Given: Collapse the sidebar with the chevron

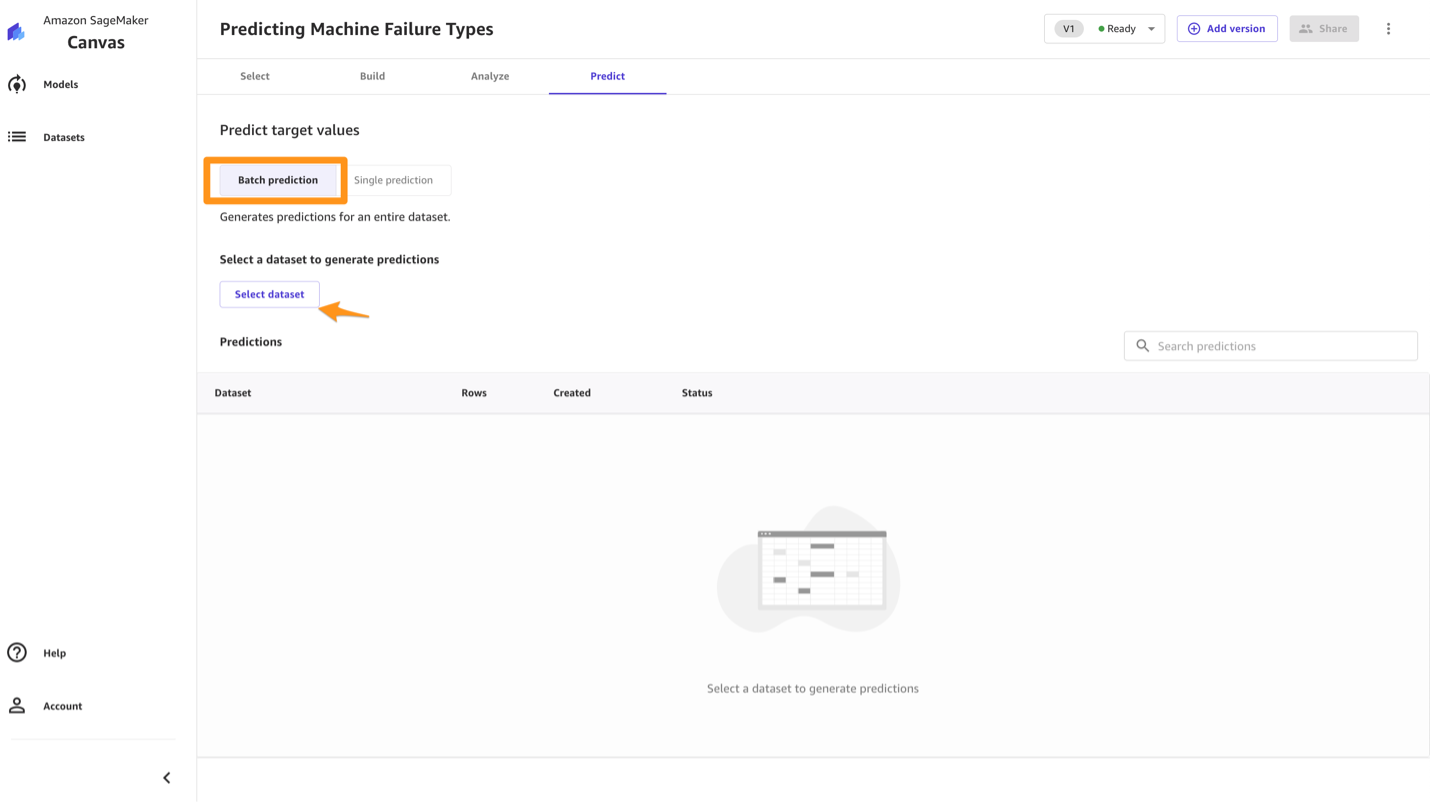Looking at the screenshot, I should pos(167,778).
